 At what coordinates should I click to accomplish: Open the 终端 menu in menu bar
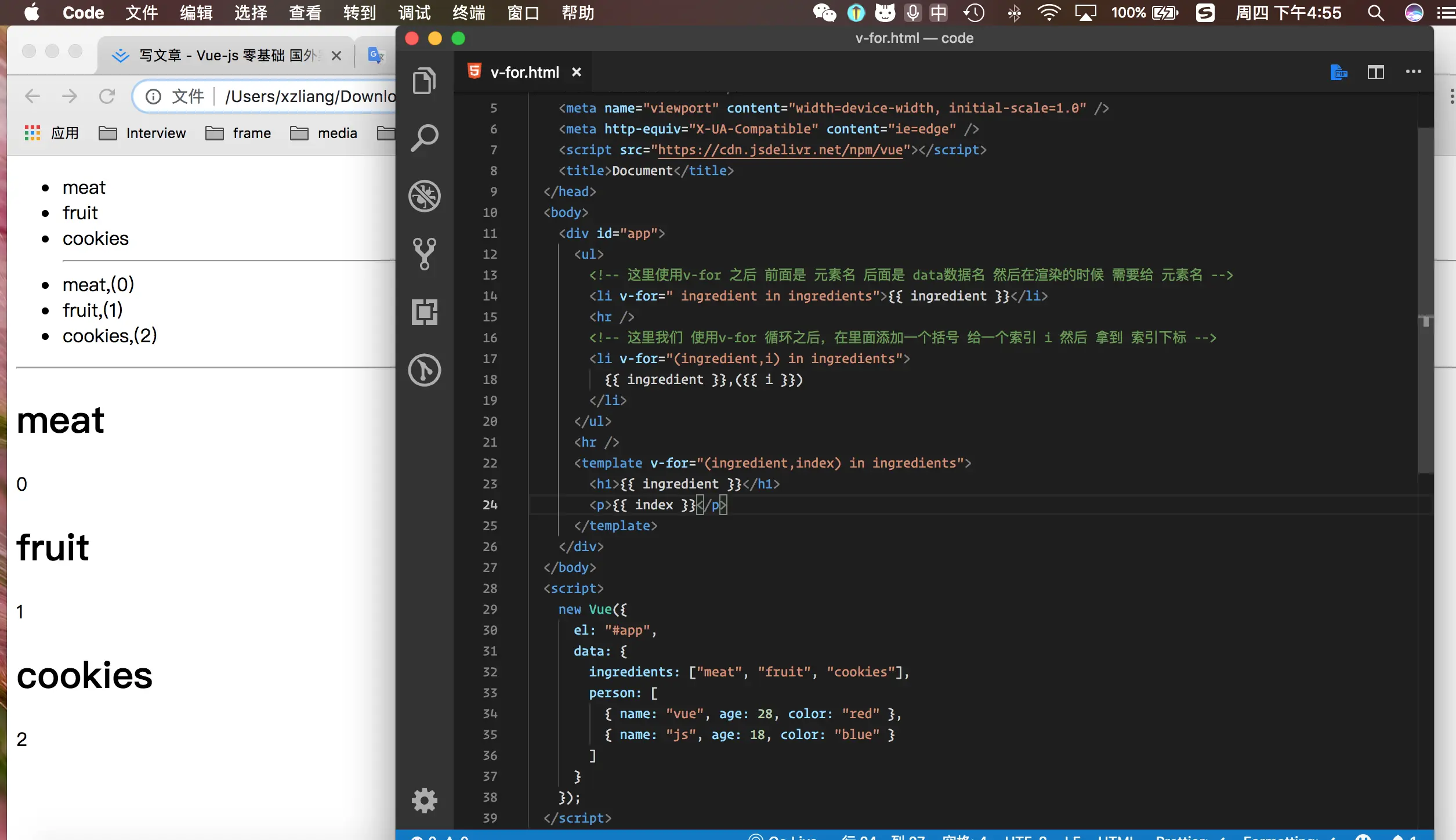(x=469, y=13)
